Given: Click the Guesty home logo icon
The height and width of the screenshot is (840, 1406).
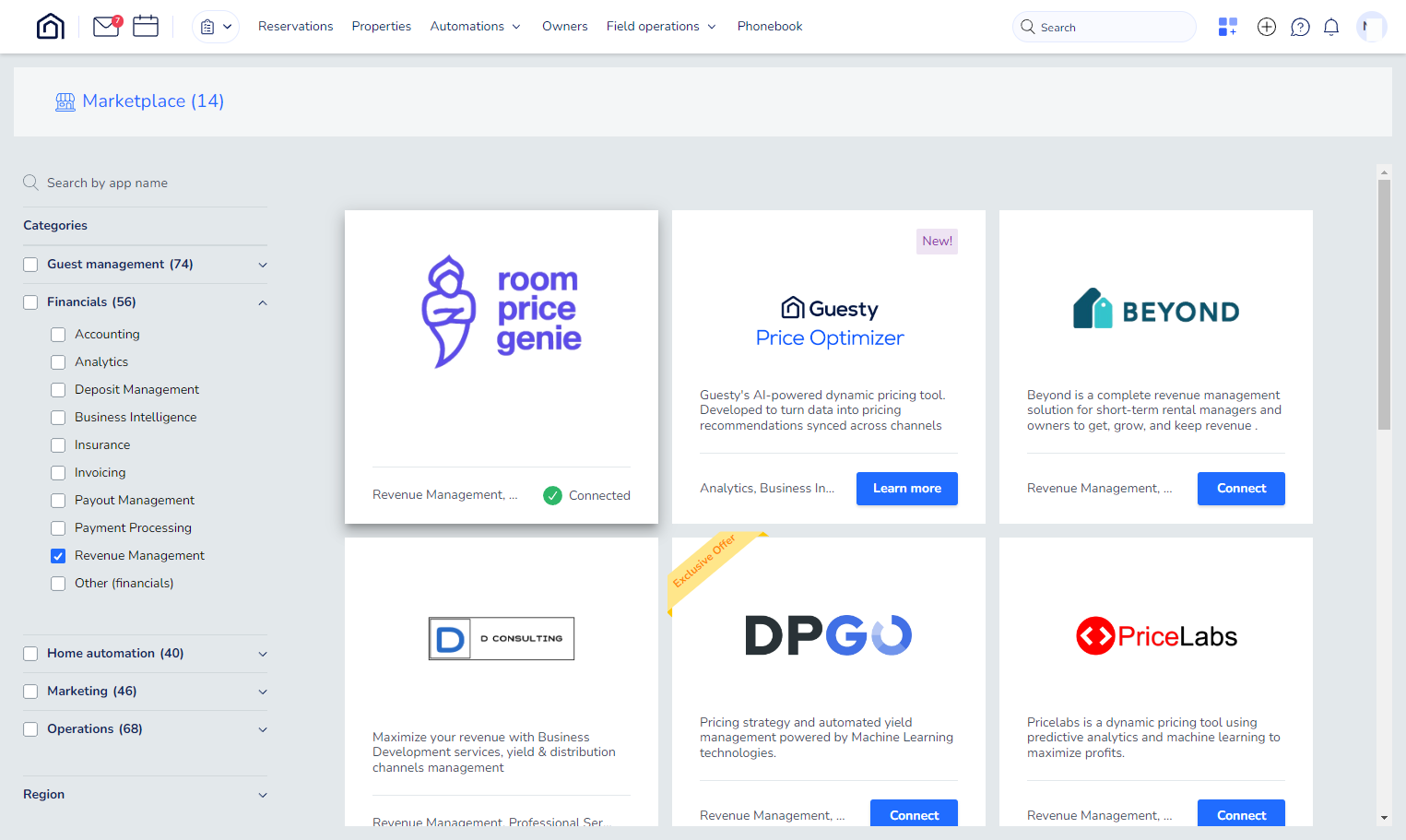Looking at the screenshot, I should pos(51,27).
